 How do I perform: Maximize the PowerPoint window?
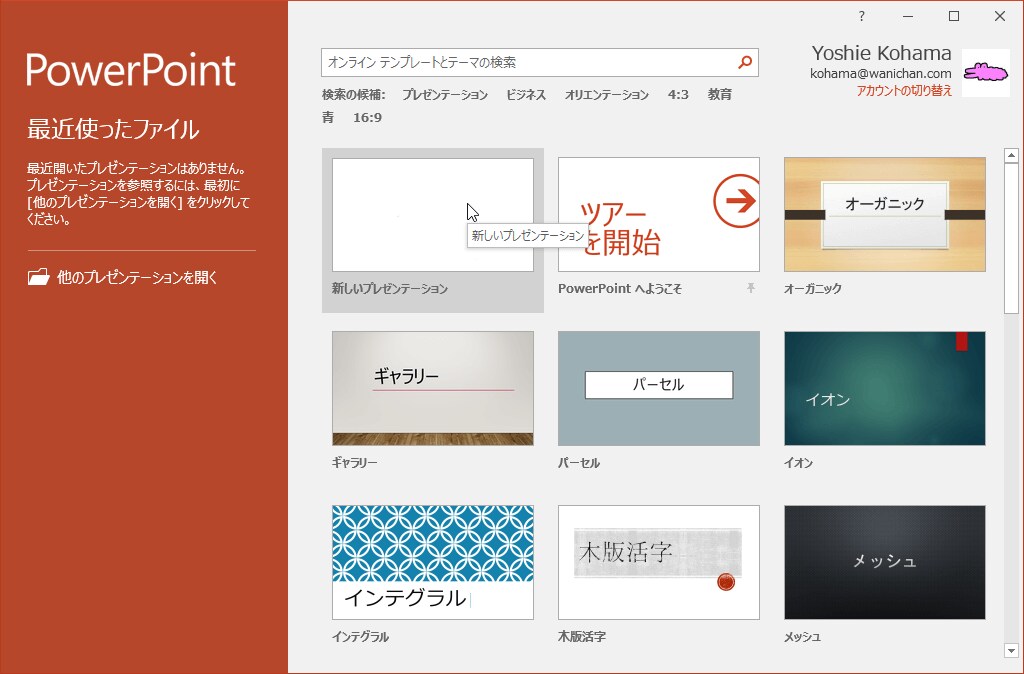[x=954, y=16]
